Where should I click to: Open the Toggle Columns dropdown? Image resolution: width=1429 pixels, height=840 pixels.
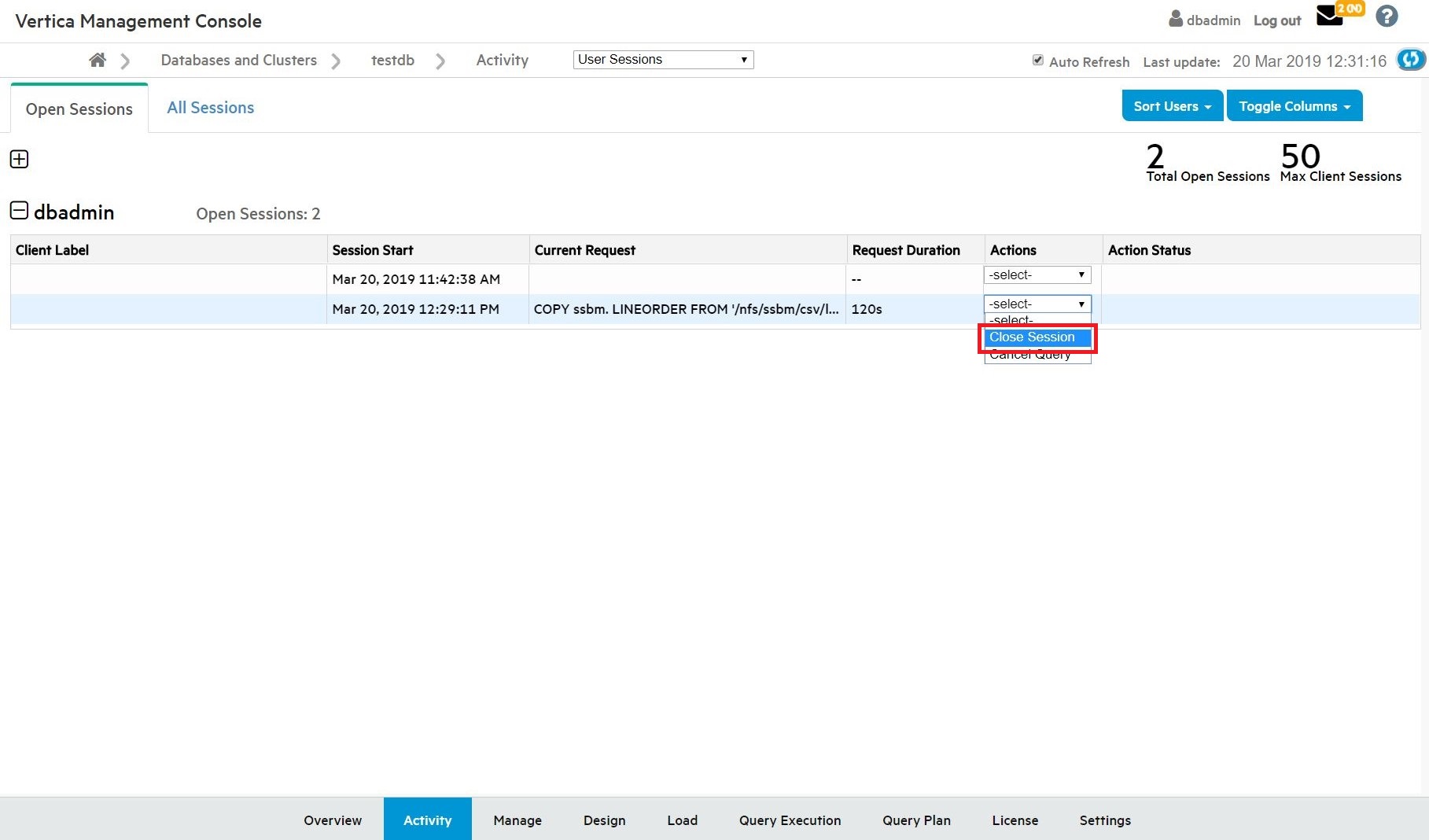(x=1294, y=106)
